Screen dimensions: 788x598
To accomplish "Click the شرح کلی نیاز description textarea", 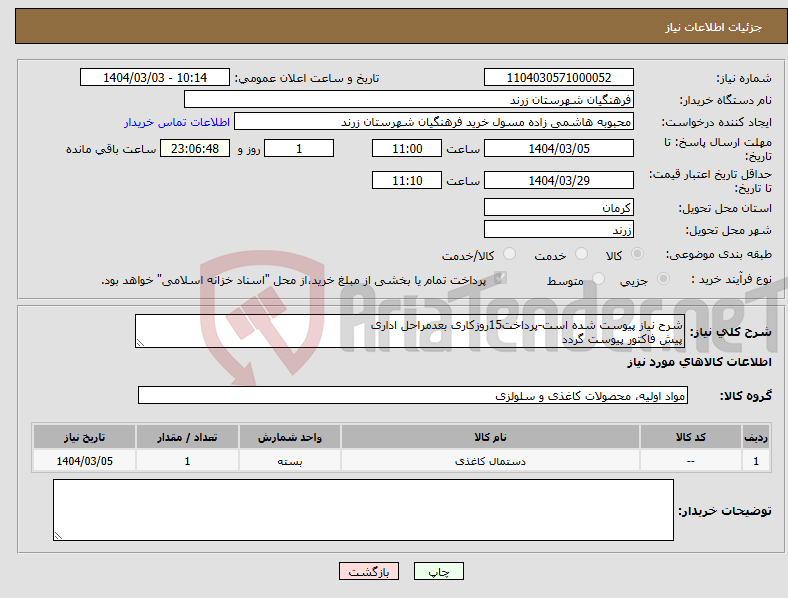I will pyautogui.click(x=410, y=331).
